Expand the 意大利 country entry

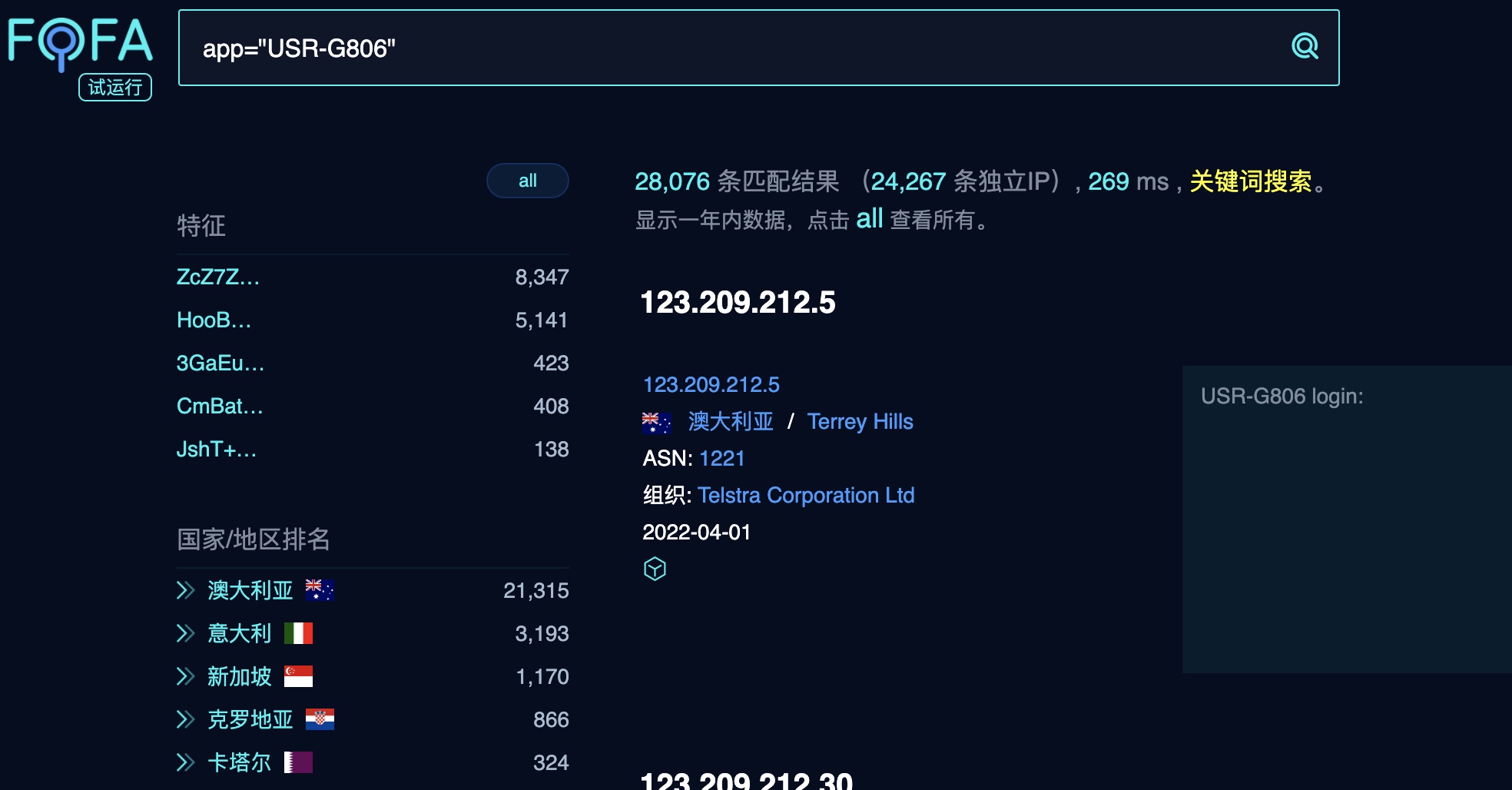[185, 633]
